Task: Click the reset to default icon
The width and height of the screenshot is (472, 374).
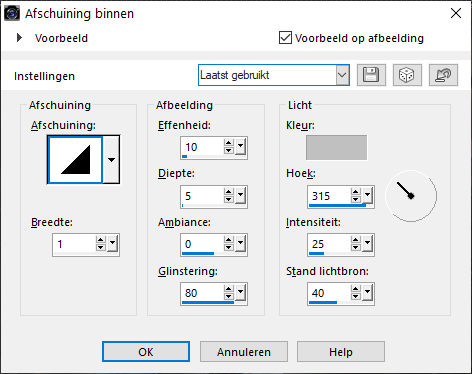Action: [443, 75]
